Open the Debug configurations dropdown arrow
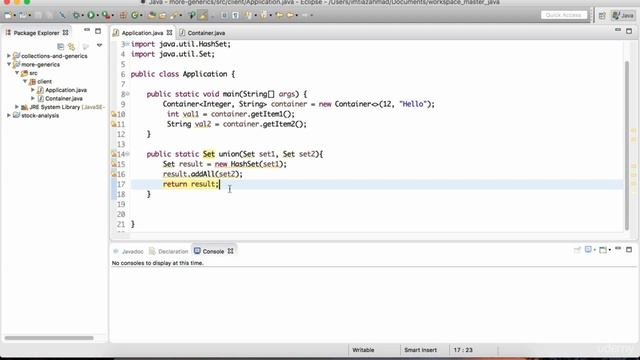The image size is (640, 360). click(x=82, y=16)
